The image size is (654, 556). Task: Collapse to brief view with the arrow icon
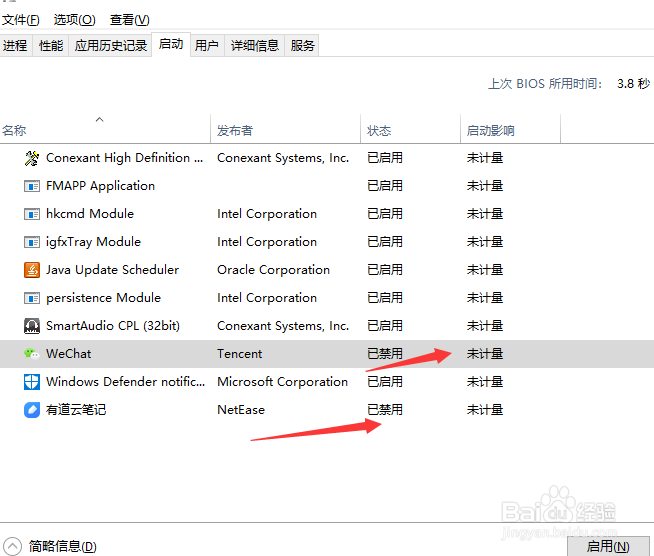tap(12, 546)
